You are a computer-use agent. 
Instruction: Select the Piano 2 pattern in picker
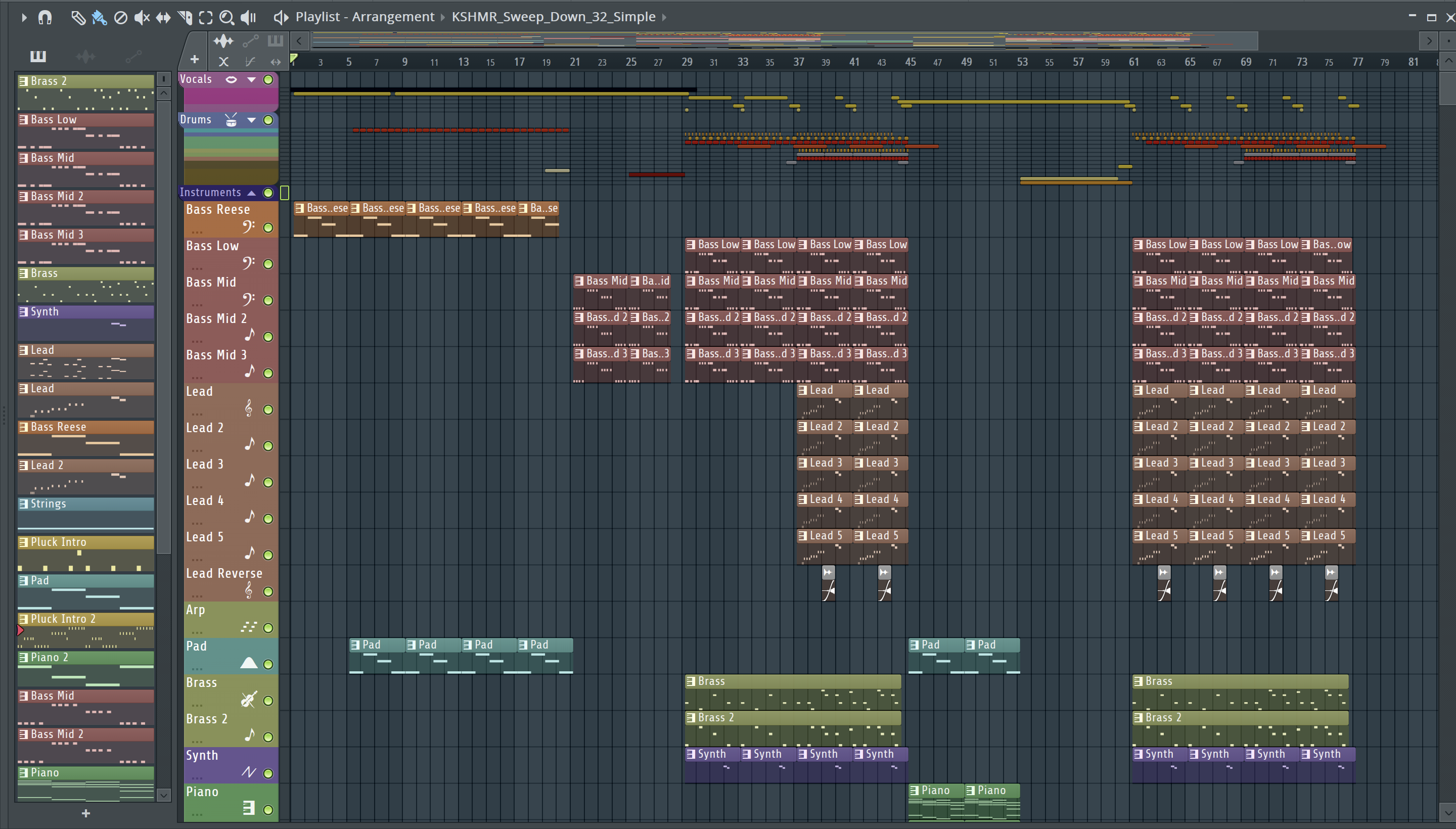(85, 669)
